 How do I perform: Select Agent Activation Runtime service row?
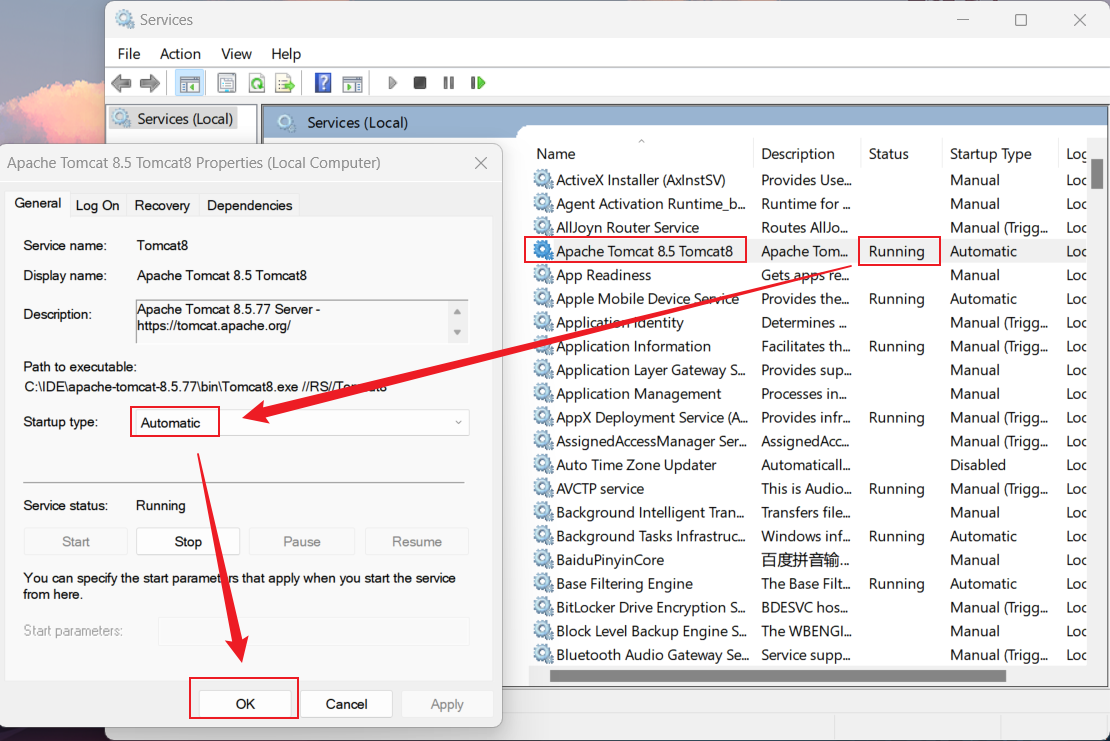tap(811, 204)
